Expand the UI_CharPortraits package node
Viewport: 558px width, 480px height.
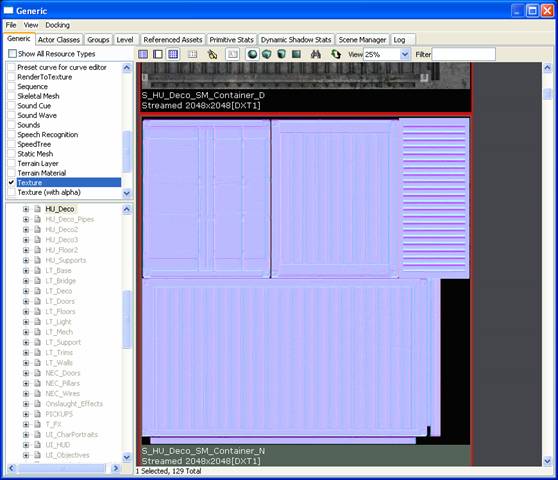(x=26, y=434)
